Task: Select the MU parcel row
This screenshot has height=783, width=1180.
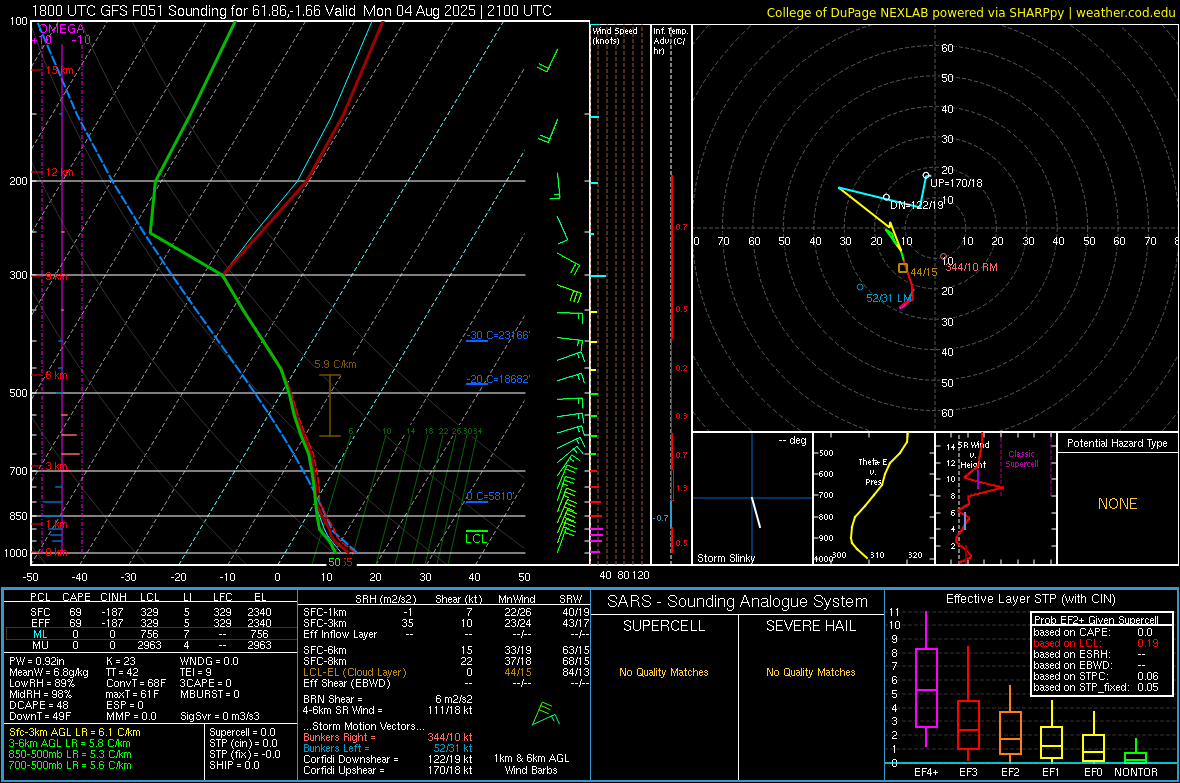Action: click(150, 645)
